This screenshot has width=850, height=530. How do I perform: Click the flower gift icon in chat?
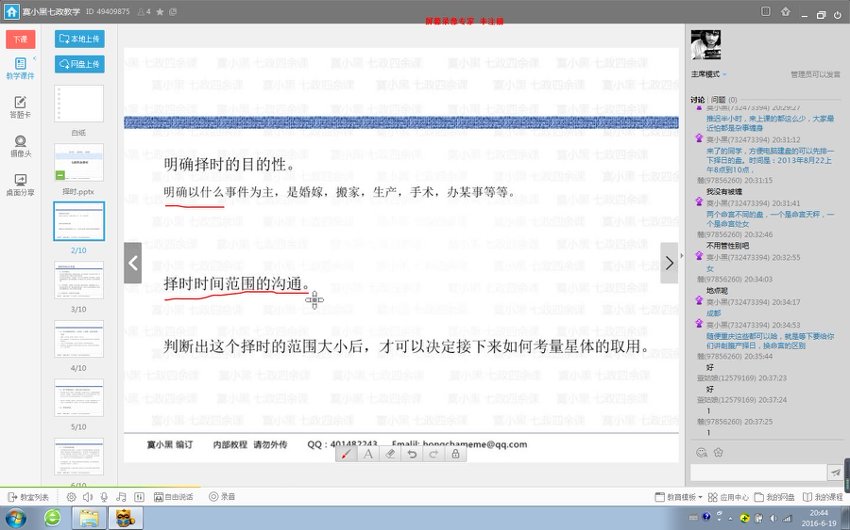[x=718, y=453]
